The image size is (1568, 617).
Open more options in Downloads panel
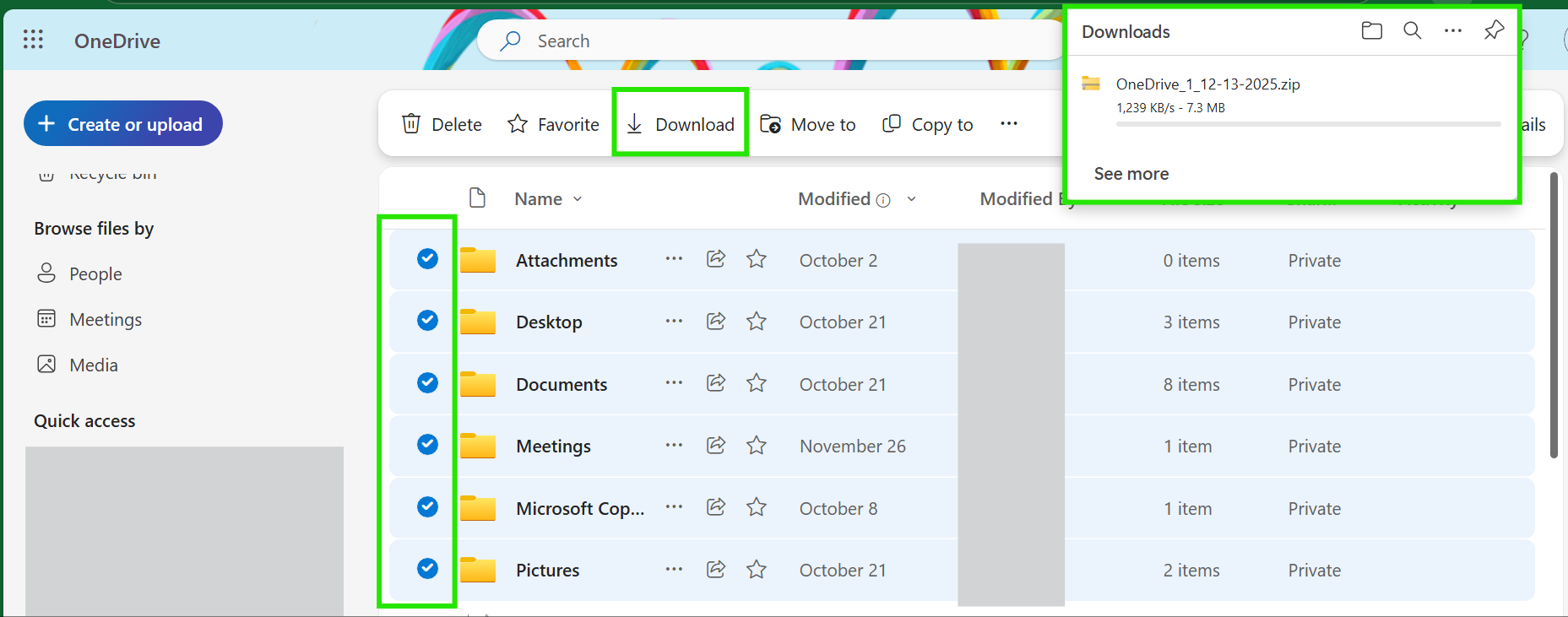(1453, 31)
